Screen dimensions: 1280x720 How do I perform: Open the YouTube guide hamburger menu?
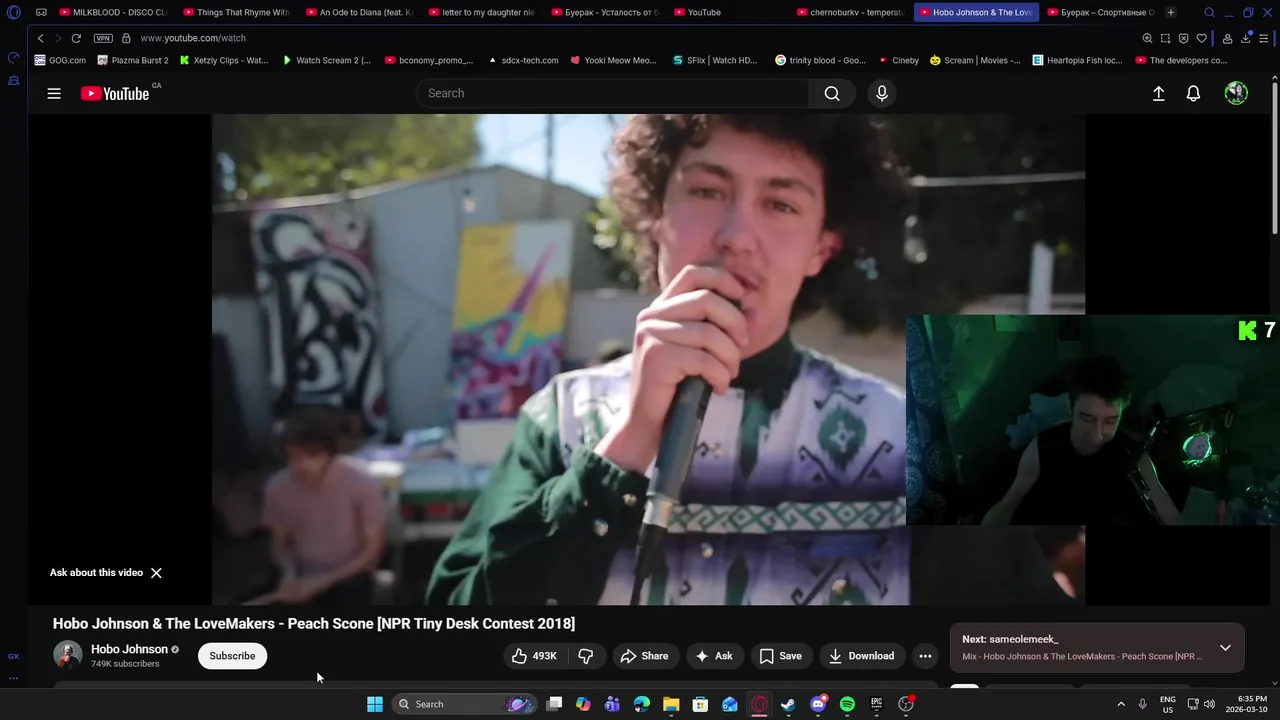click(54, 93)
